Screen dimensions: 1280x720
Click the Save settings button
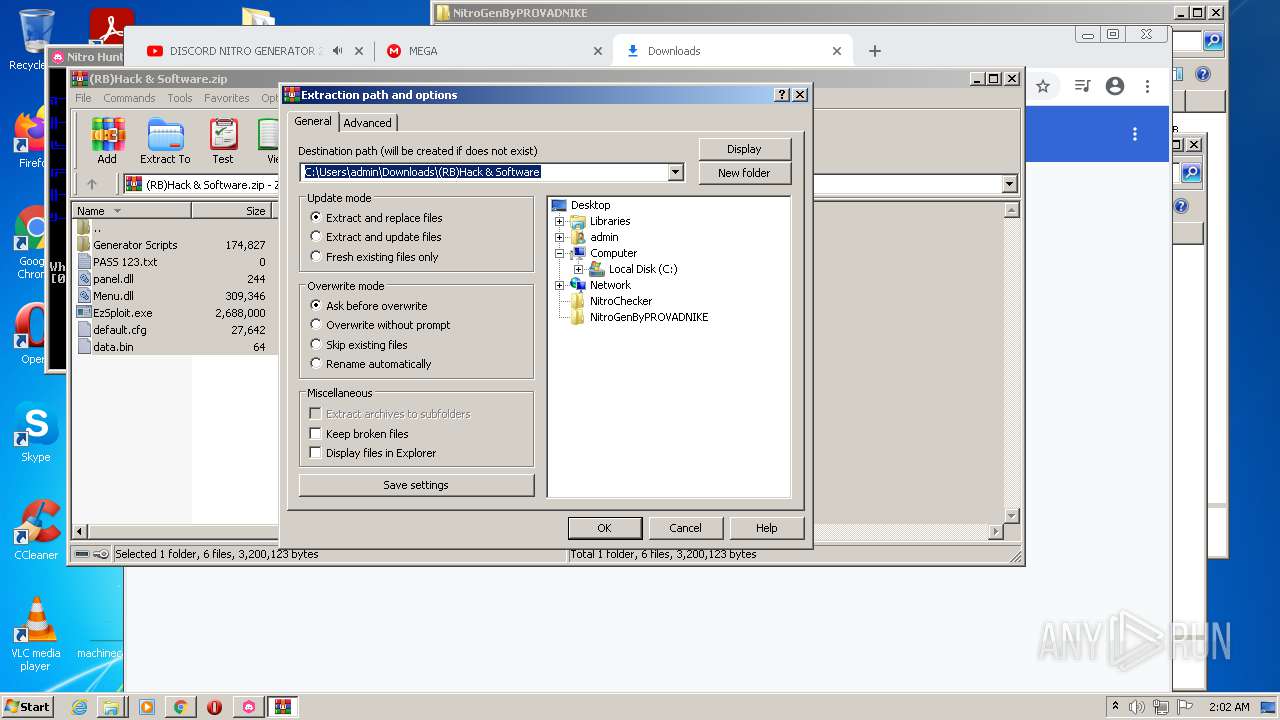tap(416, 485)
